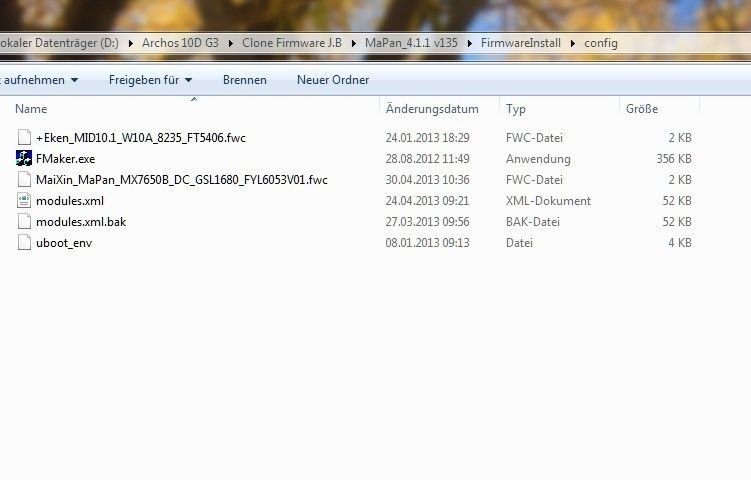
Task: Sort by the Typ column header
Action: click(515, 109)
